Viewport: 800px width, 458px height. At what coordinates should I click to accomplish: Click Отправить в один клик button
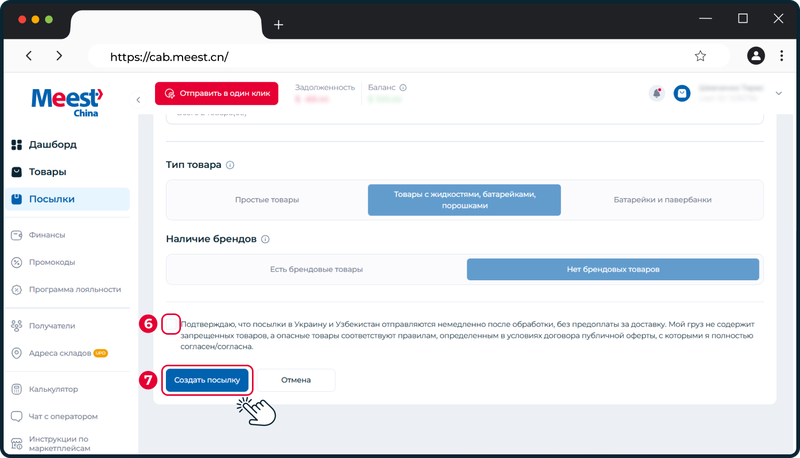[x=216, y=93]
